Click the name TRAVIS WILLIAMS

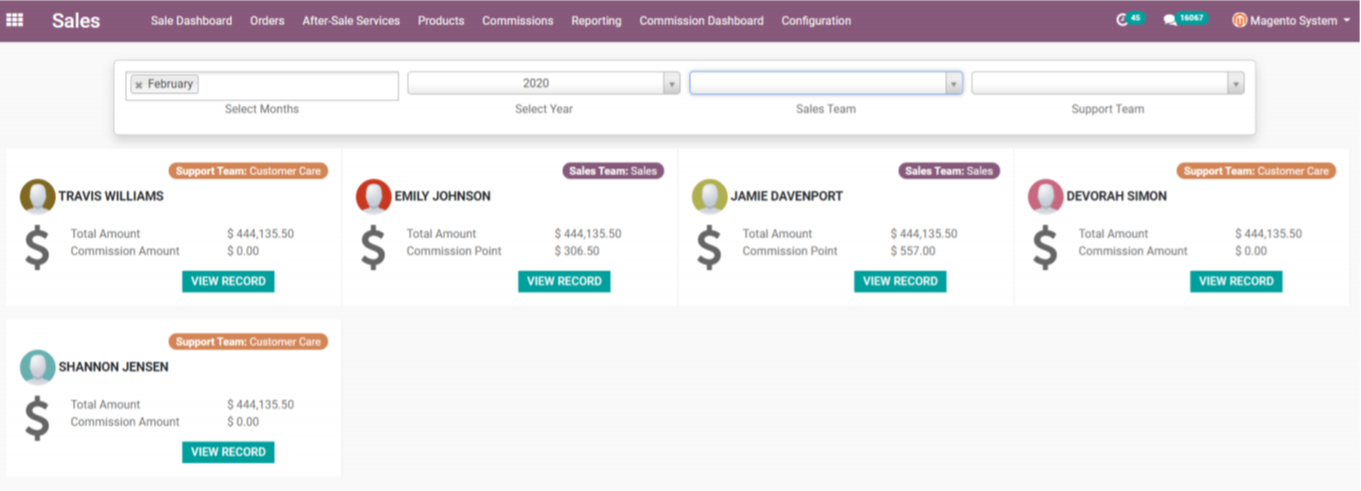click(x=111, y=196)
